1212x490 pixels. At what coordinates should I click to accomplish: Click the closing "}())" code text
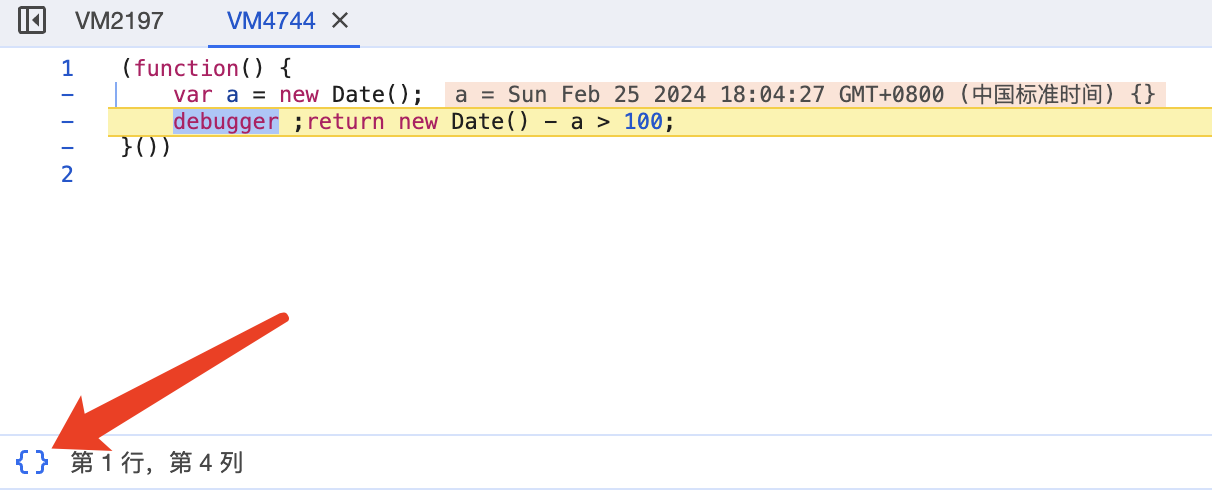(x=146, y=148)
